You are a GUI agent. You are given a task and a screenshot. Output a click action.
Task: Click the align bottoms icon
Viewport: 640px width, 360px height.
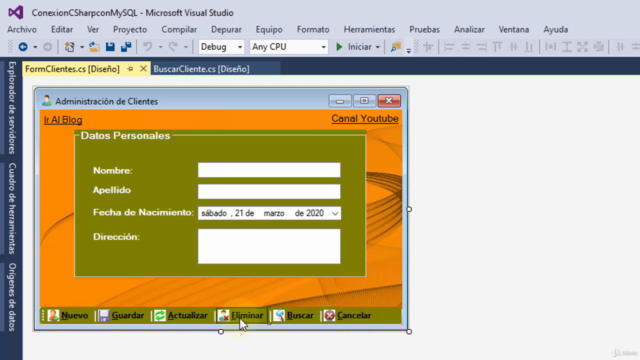pyautogui.click(x=529, y=47)
